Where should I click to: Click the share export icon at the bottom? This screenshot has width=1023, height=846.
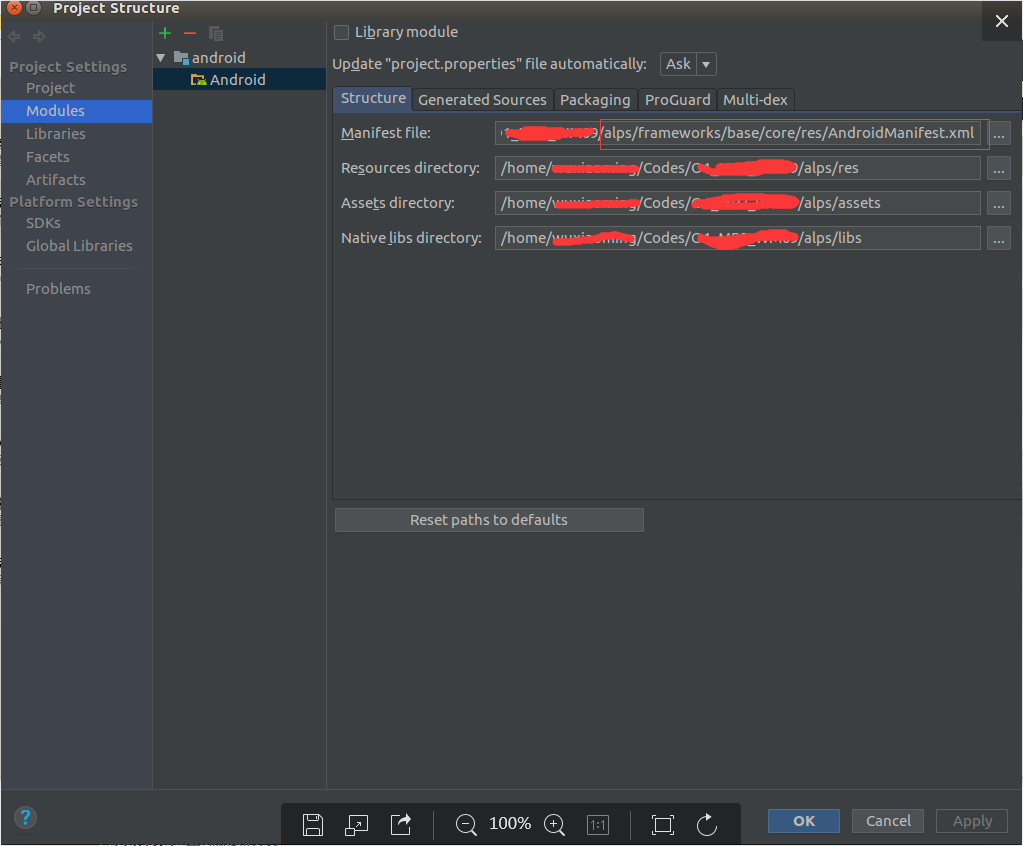(400, 824)
